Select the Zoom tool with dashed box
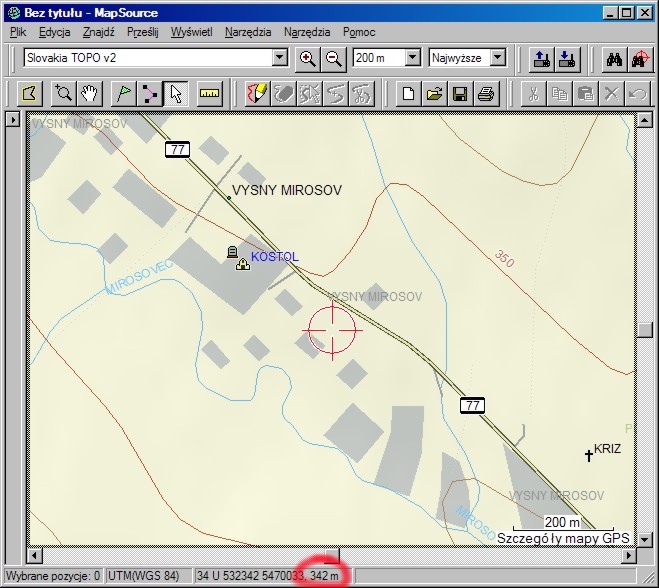 (x=63, y=93)
